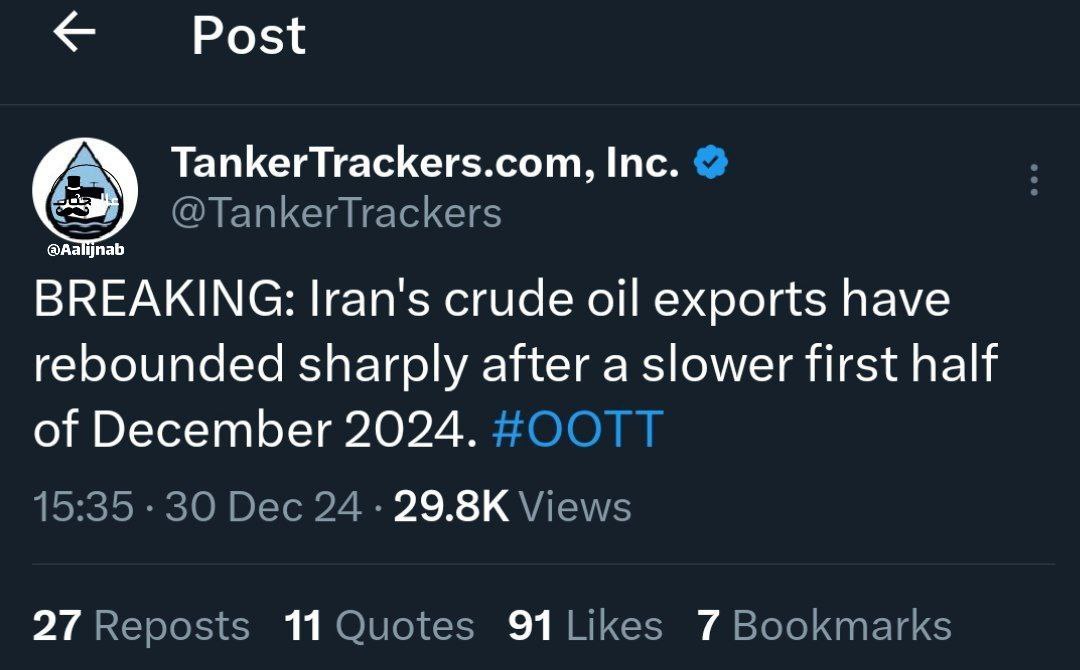Image resolution: width=1080 pixels, height=670 pixels.
Task: Open the TankerTrackers profile avatar
Action: click(x=85, y=190)
